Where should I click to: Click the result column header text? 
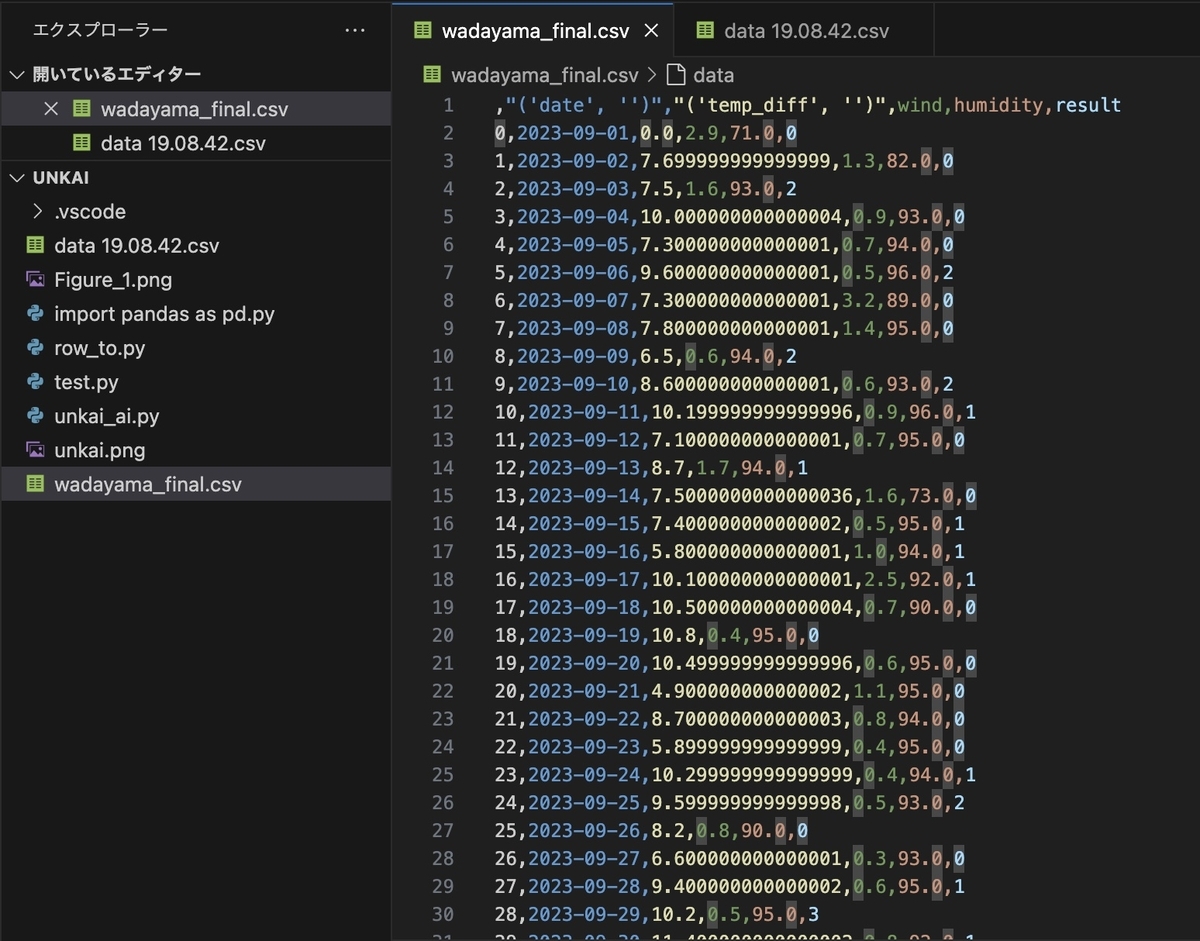(x=1088, y=105)
